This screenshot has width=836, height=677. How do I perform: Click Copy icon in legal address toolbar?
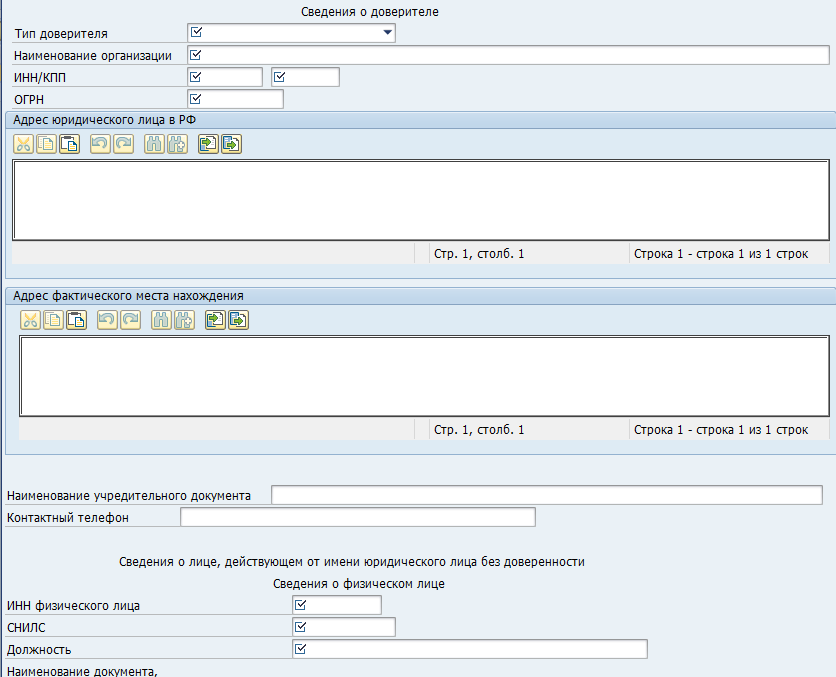tap(46, 144)
